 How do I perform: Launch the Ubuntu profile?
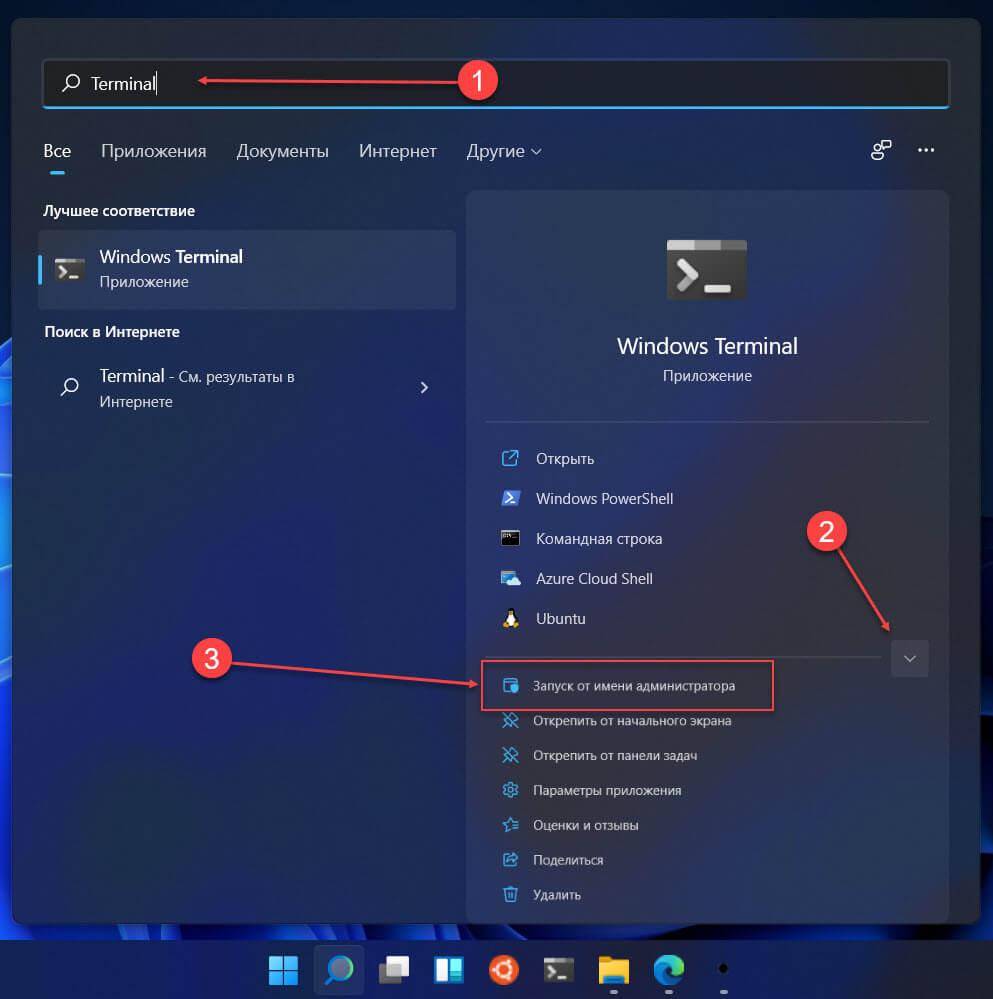tap(561, 619)
